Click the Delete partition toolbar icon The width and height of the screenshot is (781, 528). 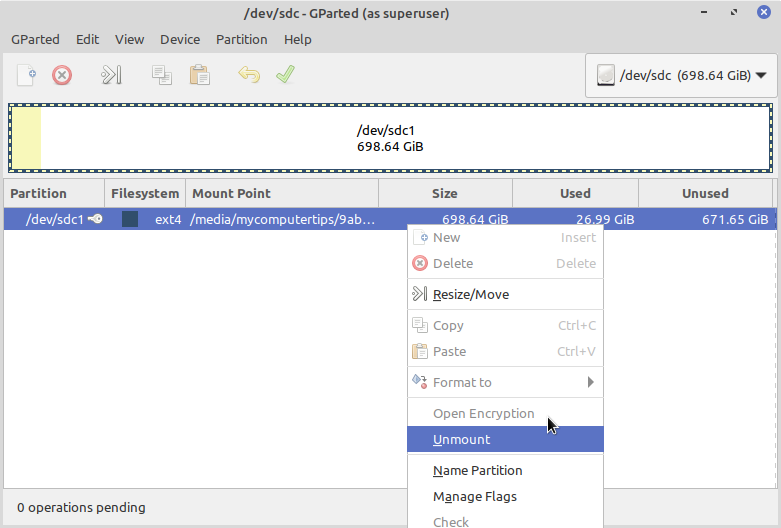(62, 75)
